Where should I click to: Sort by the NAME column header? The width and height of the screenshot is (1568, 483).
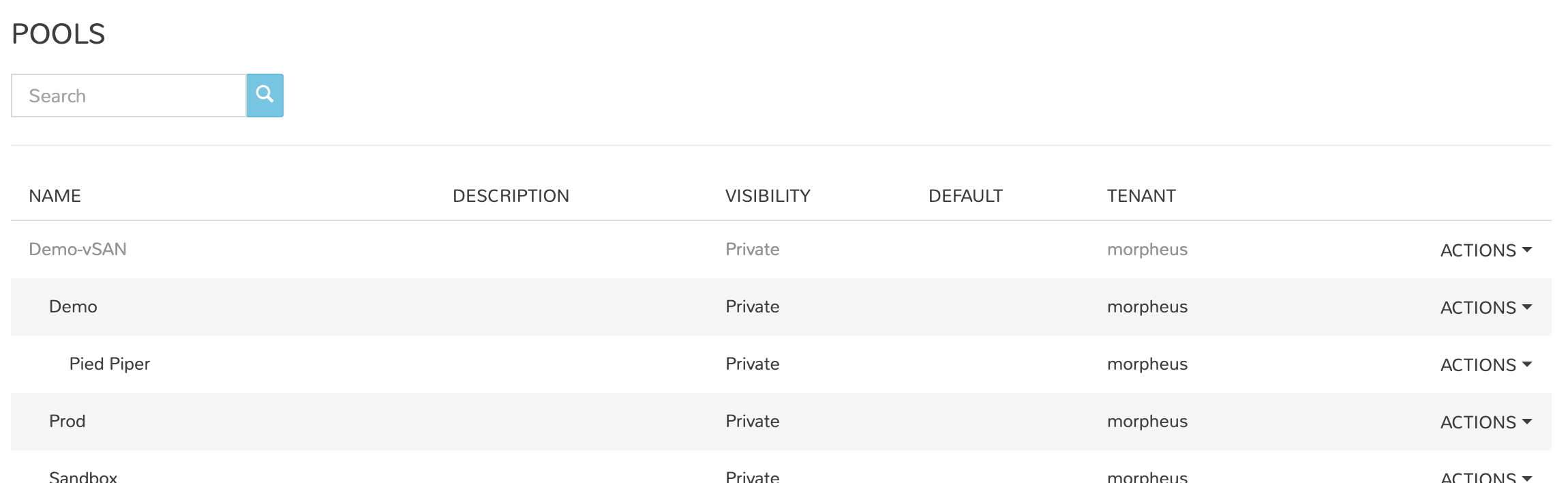[x=55, y=196]
